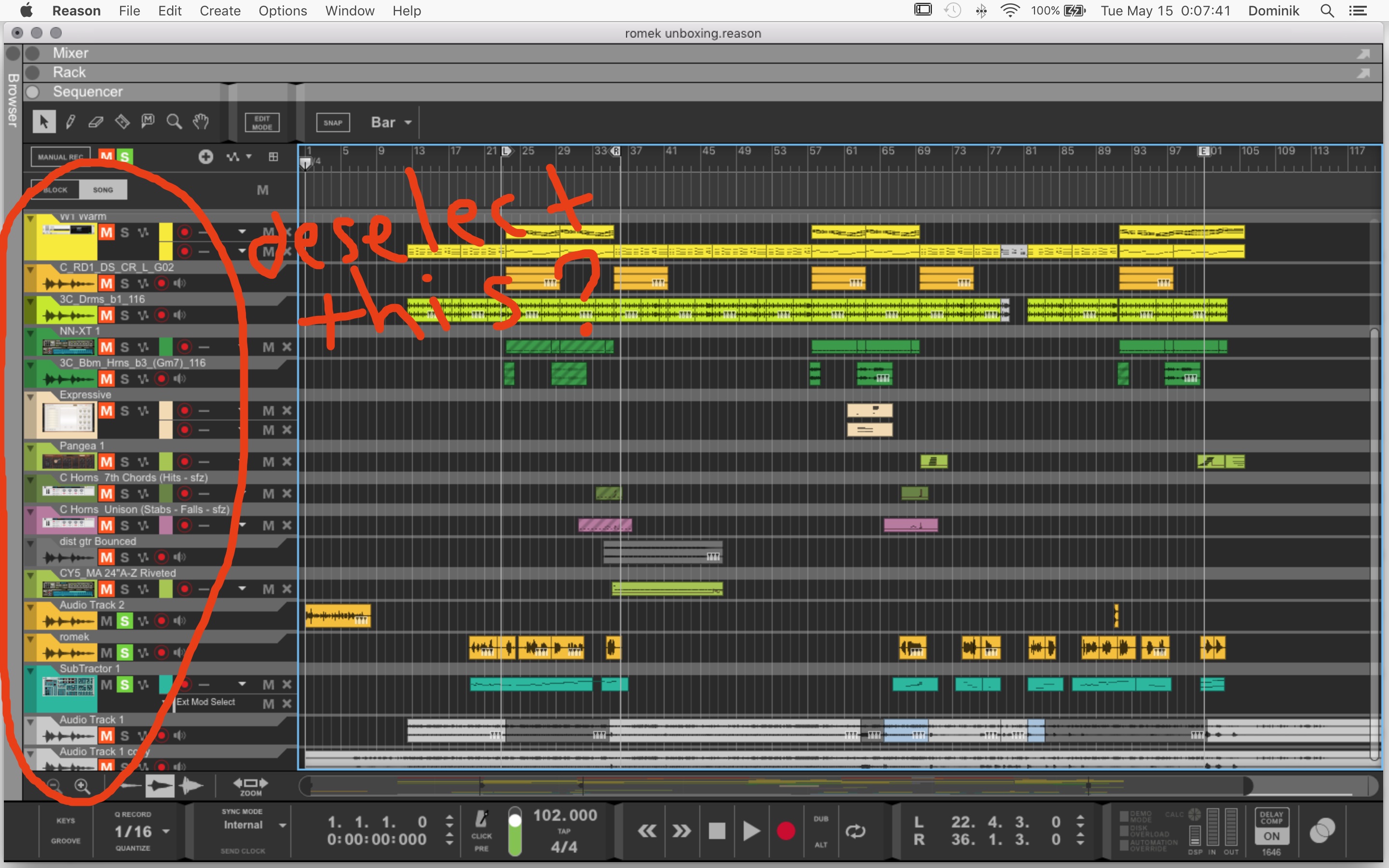Click the Bluetooth menu bar icon

click(981, 11)
